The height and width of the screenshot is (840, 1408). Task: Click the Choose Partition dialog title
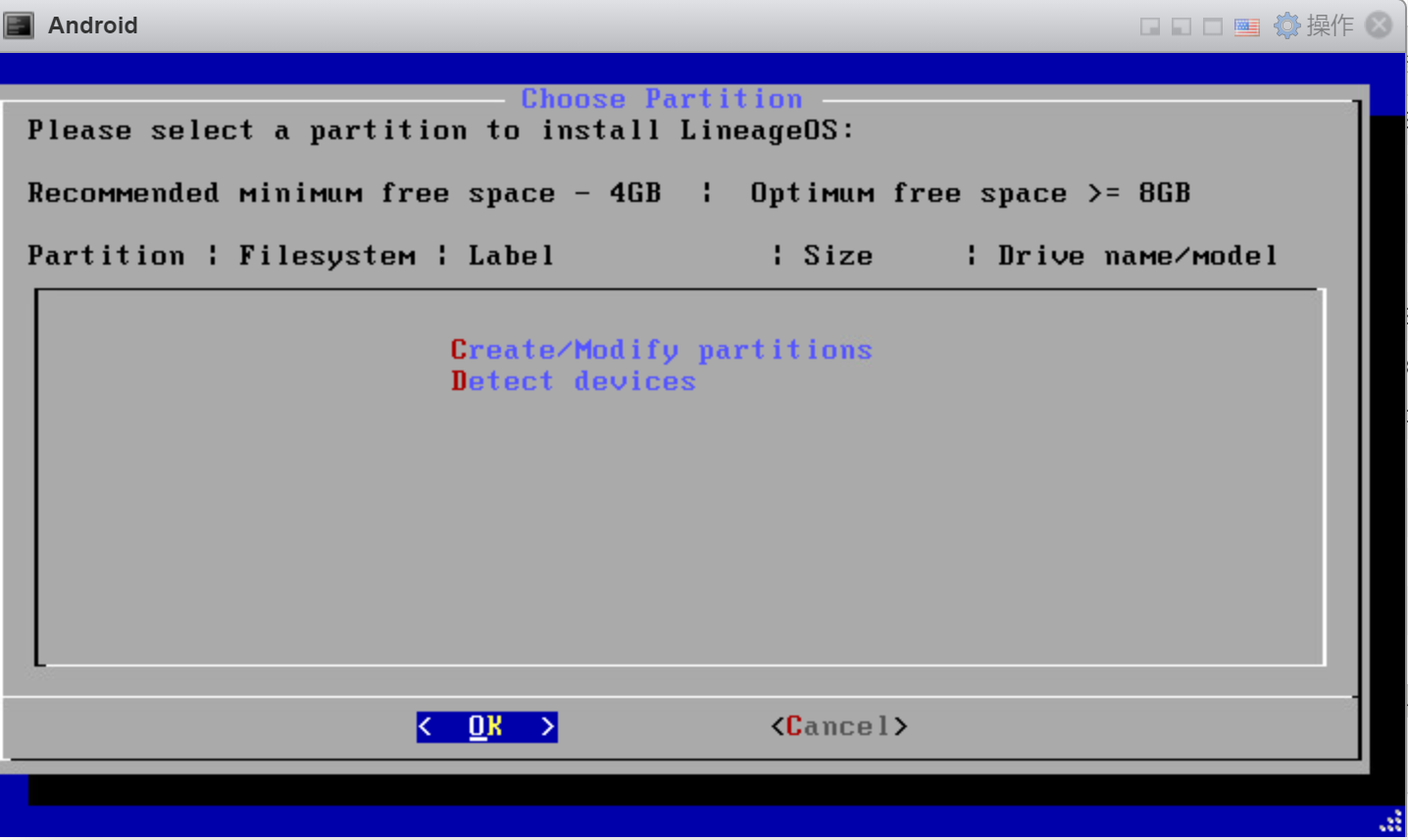click(662, 99)
